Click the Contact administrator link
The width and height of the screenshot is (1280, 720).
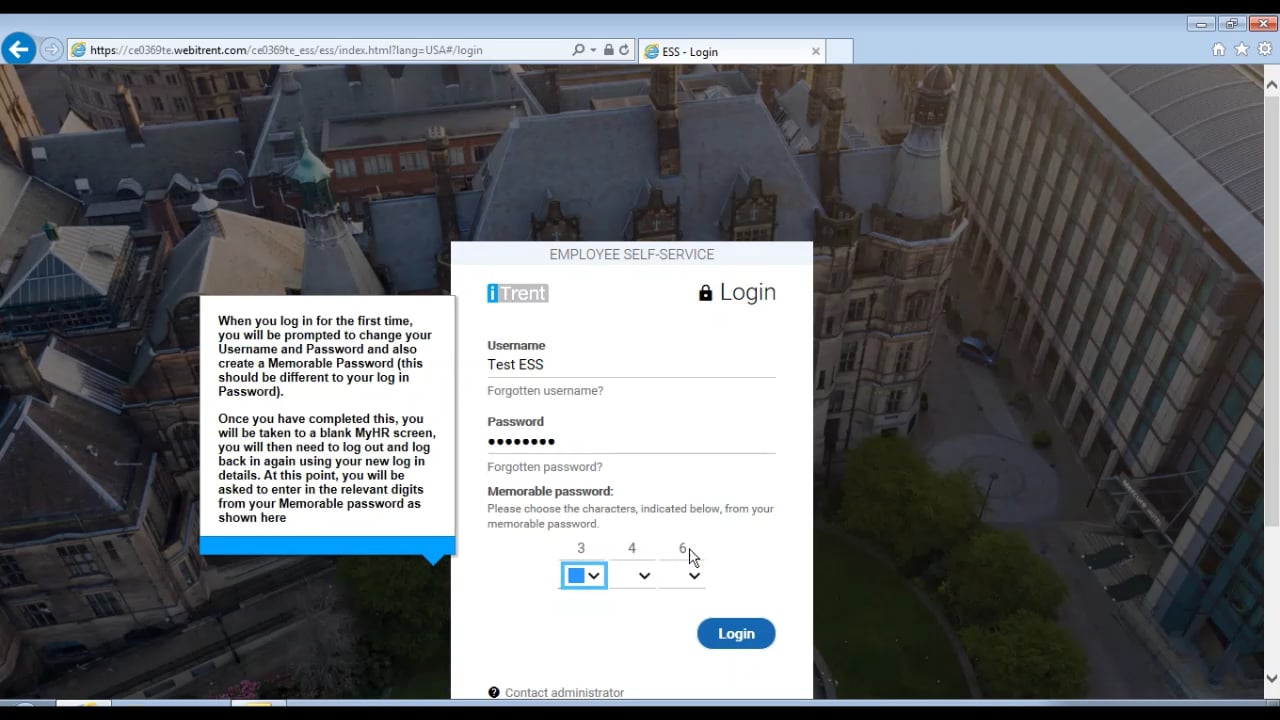point(564,692)
